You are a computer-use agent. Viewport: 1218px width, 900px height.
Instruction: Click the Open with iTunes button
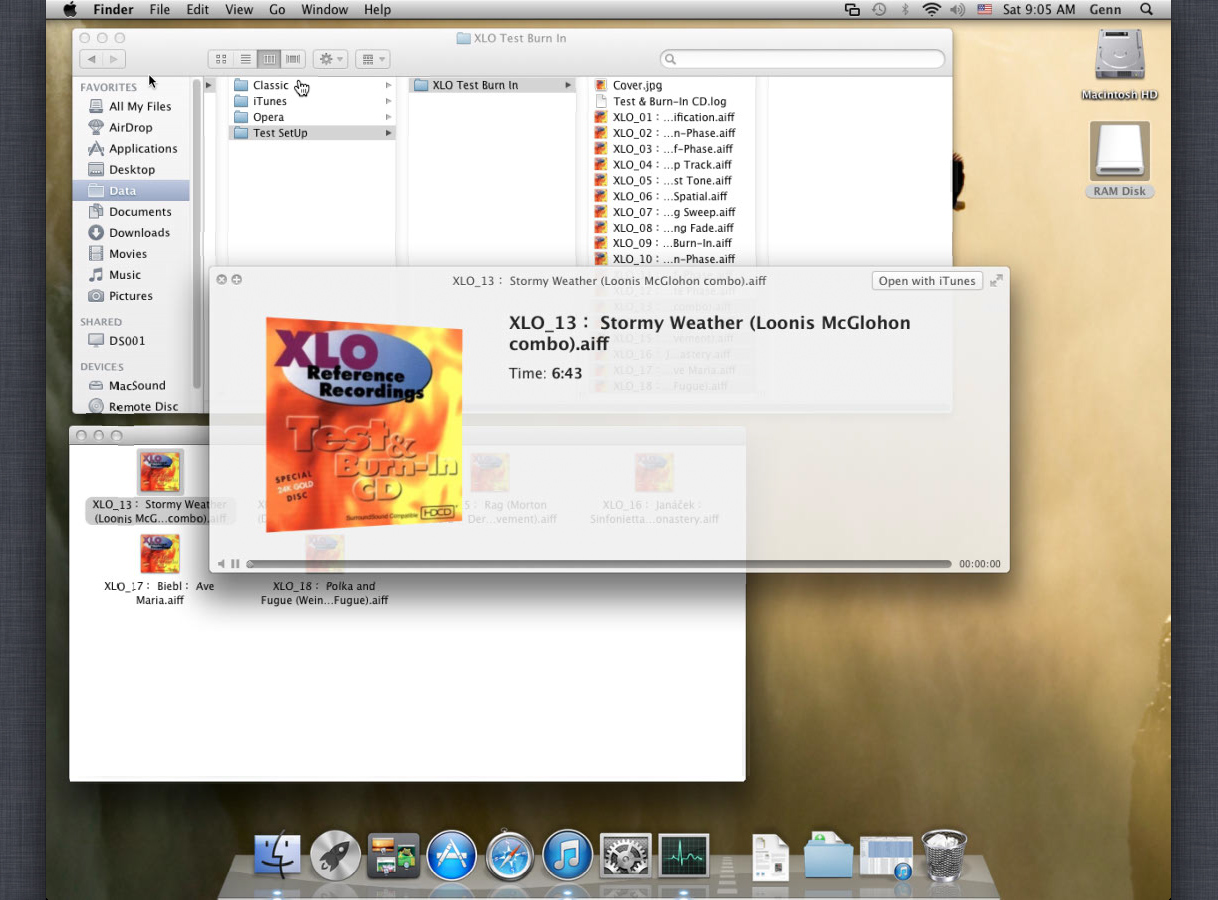(x=927, y=281)
